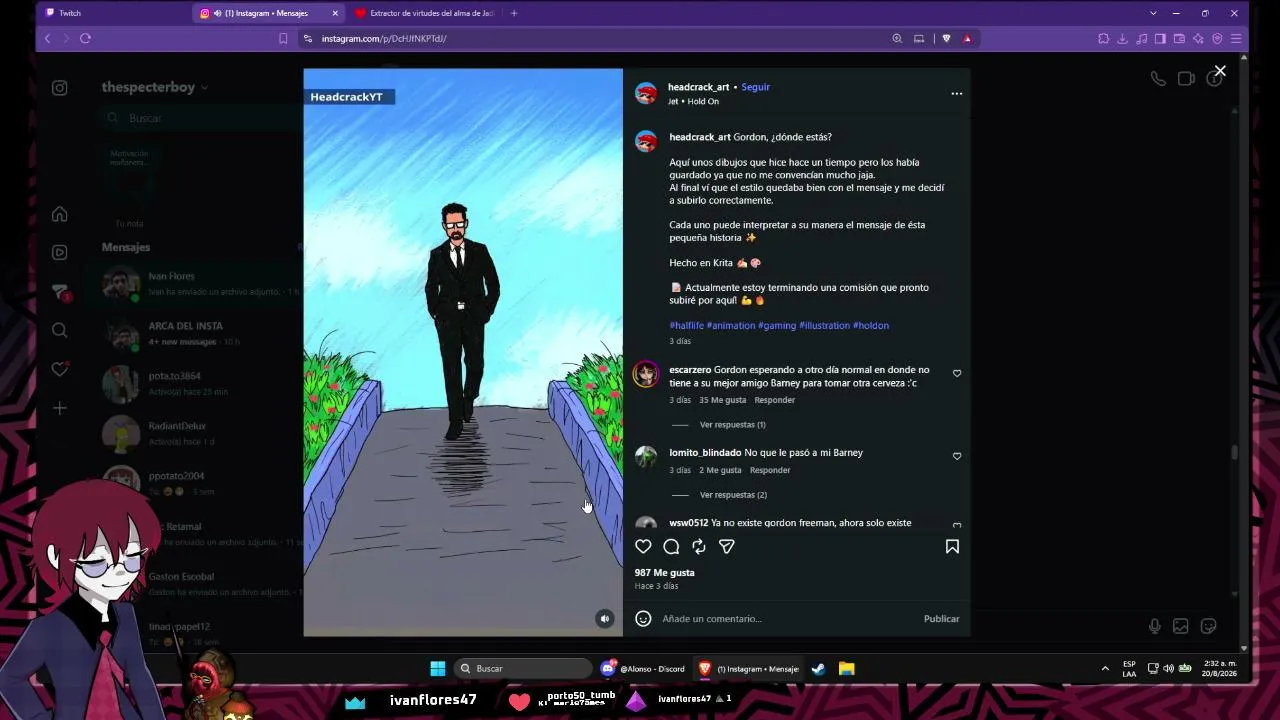
Task: Open Notifications heart in the Instagram sidebar
Action: [60, 369]
